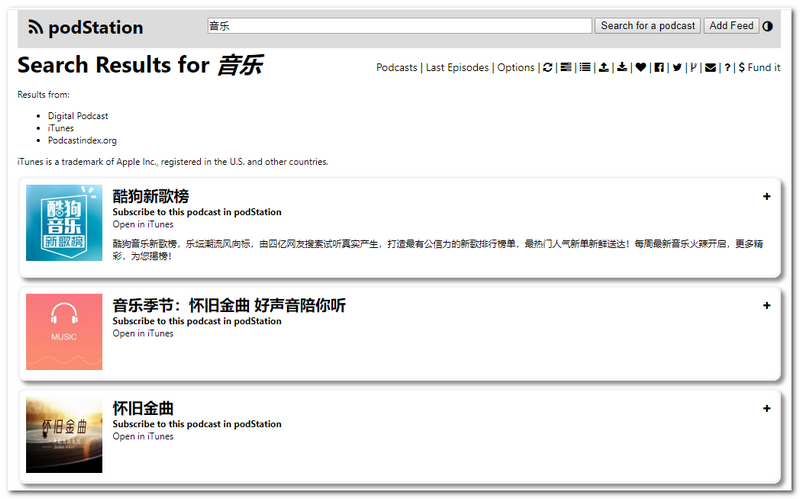800x499 pixels.
Task: Click the upload/export icon in toolbar
Action: [603, 68]
